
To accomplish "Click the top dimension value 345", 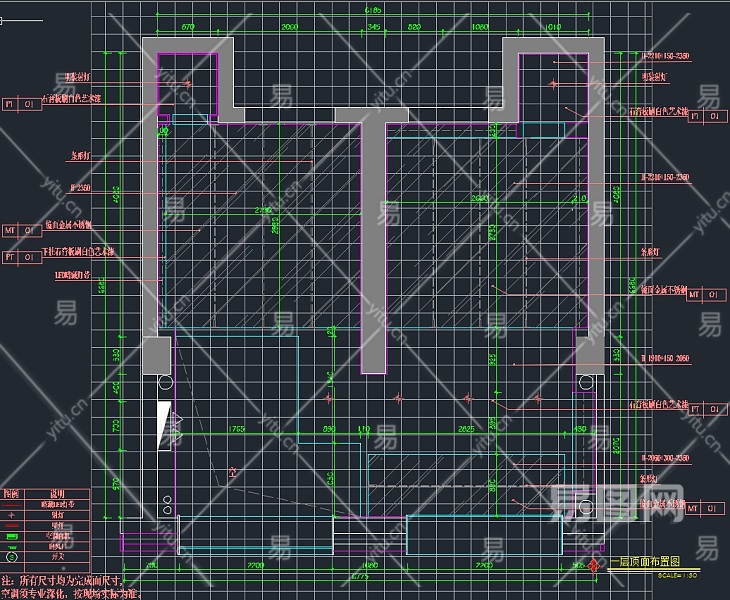I will point(374,27).
